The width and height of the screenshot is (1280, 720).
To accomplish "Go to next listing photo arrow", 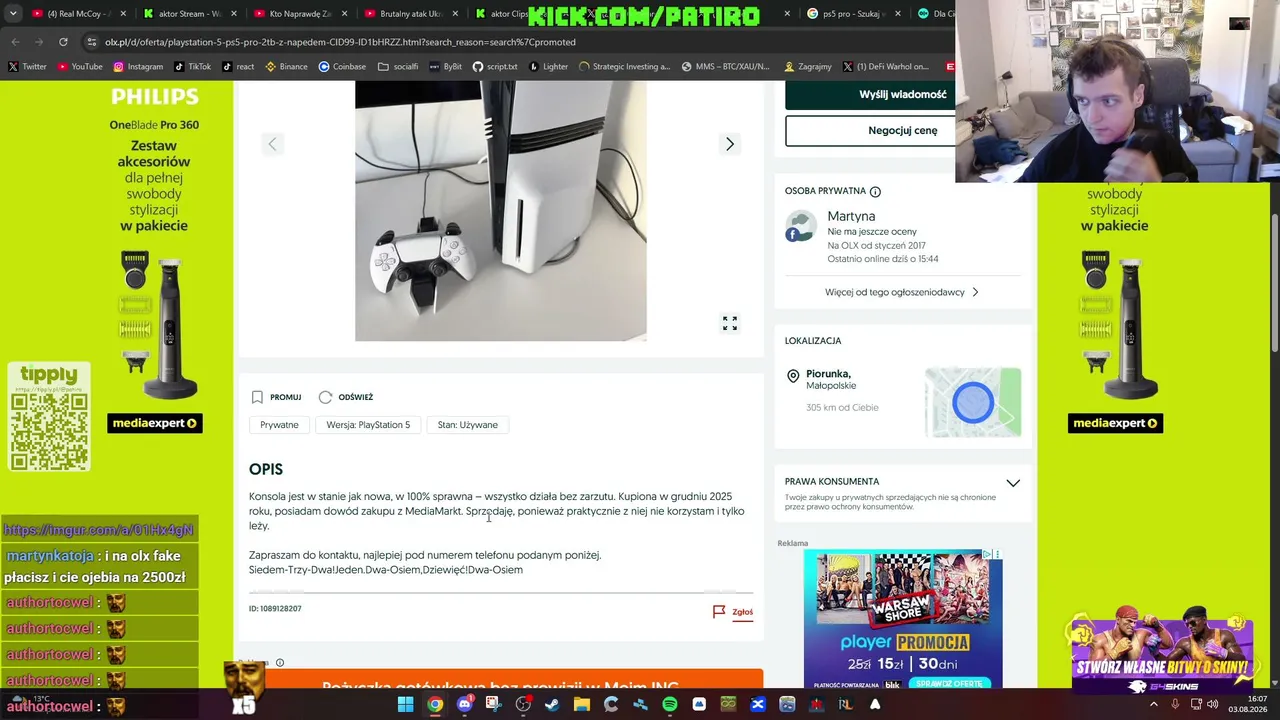I will click(x=729, y=144).
